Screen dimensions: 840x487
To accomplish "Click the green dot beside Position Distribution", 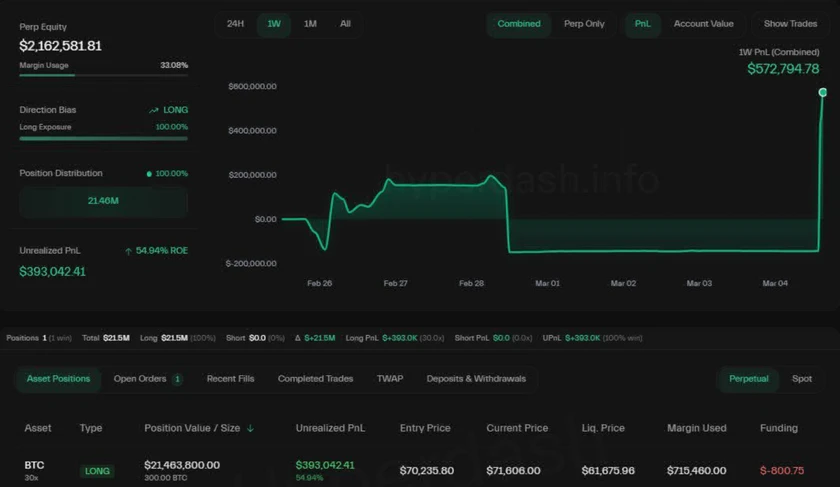I will click(x=149, y=174).
